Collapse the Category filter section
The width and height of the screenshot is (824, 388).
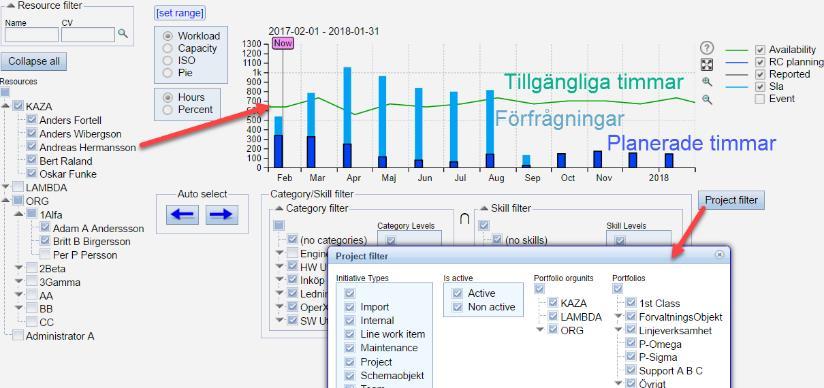pyautogui.click(x=279, y=209)
